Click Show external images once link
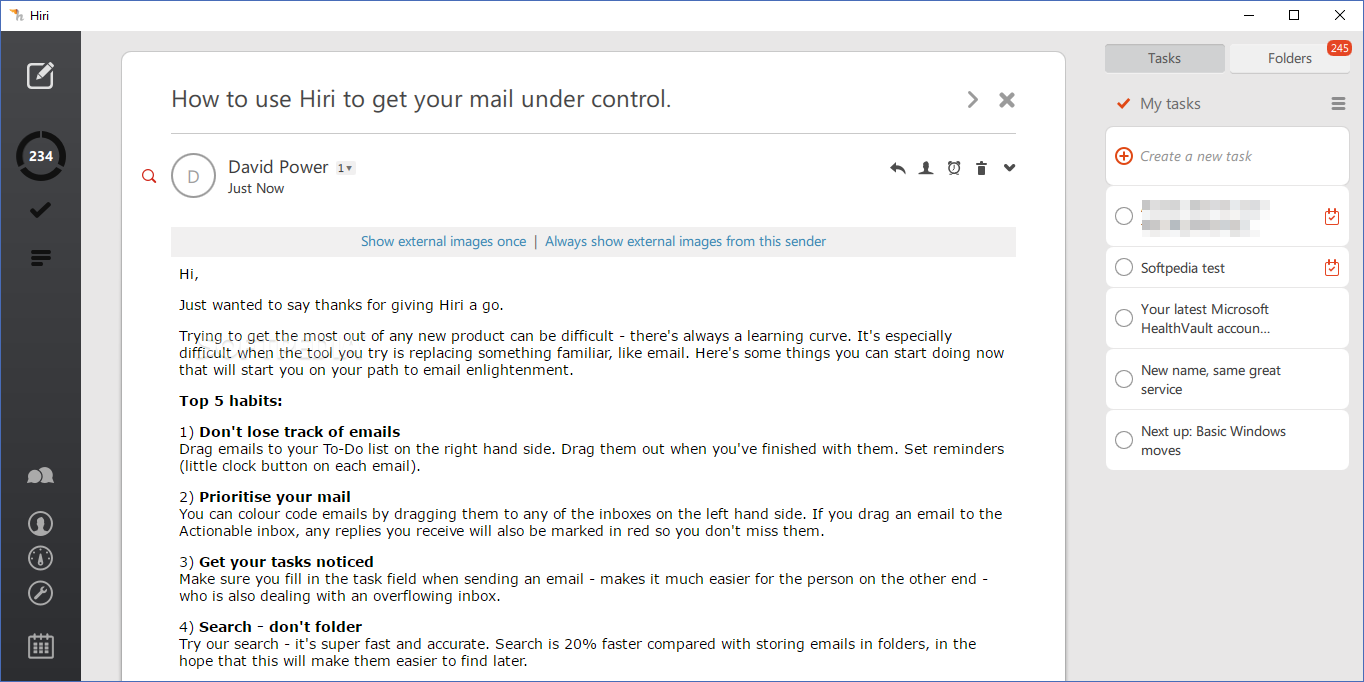The height and width of the screenshot is (682, 1364). (x=443, y=241)
